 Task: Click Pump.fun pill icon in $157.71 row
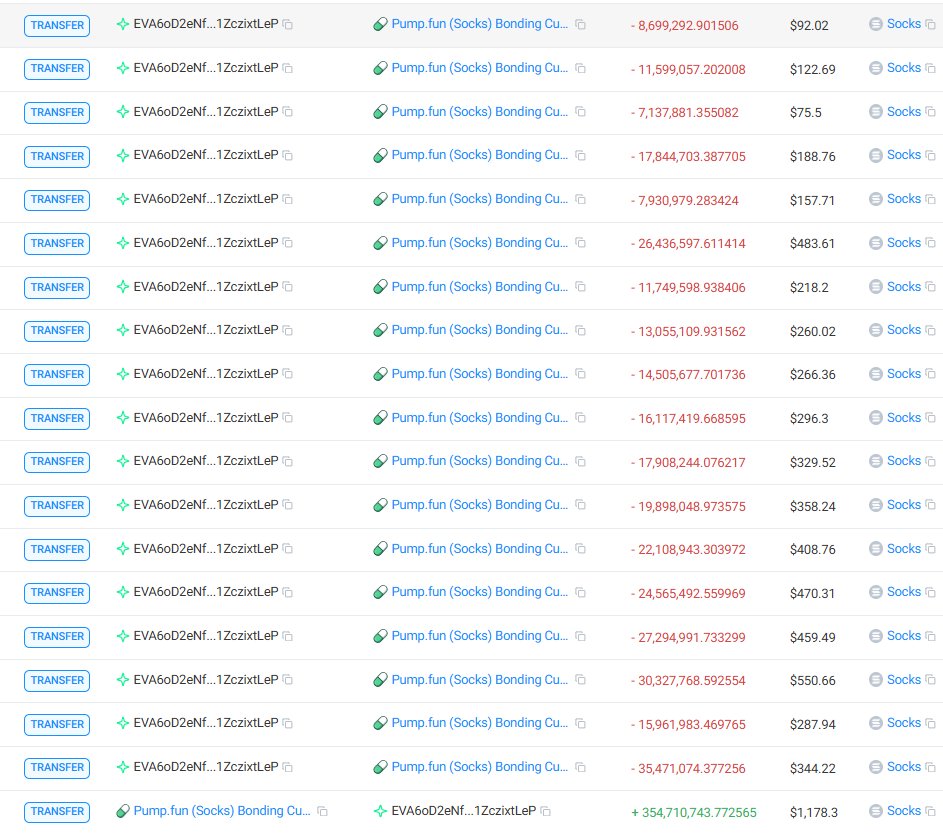380,199
